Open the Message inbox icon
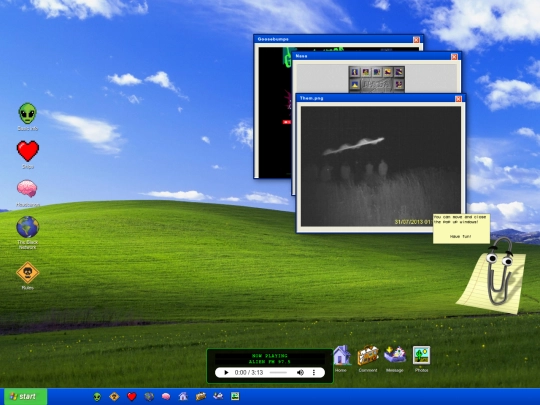The height and width of the screenshot is (405, 540). [x=395, y=355]
